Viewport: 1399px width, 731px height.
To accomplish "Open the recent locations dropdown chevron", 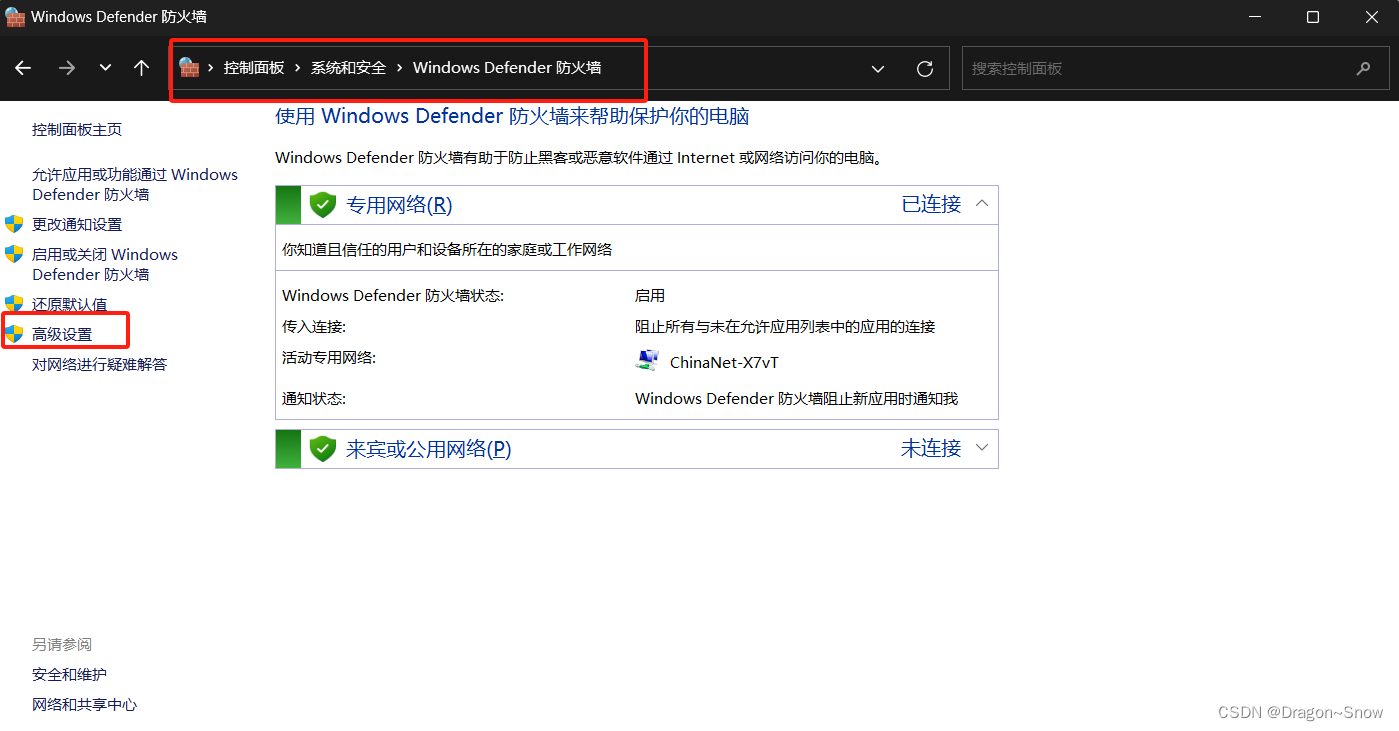I will (105, 68).
